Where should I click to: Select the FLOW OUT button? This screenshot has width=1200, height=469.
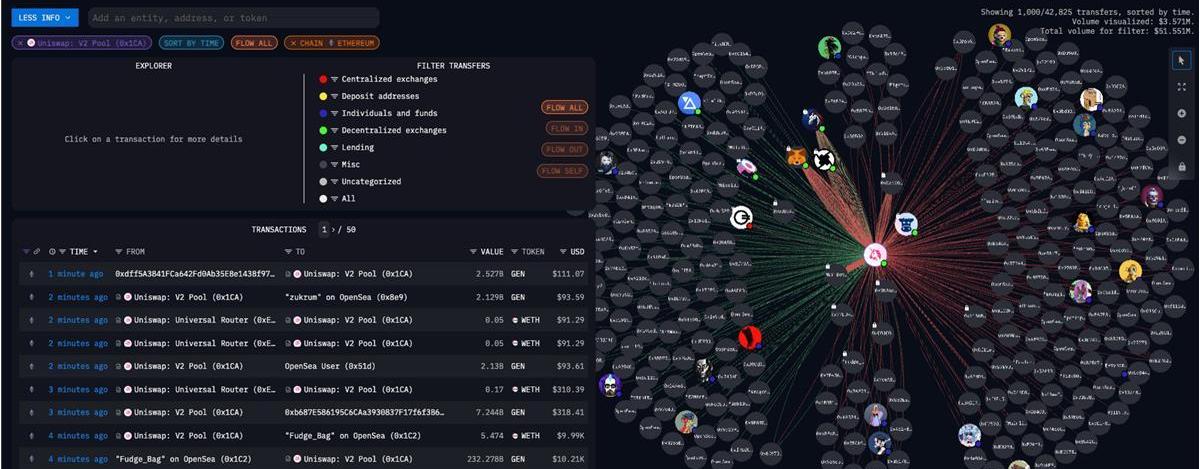click(566, 149)
